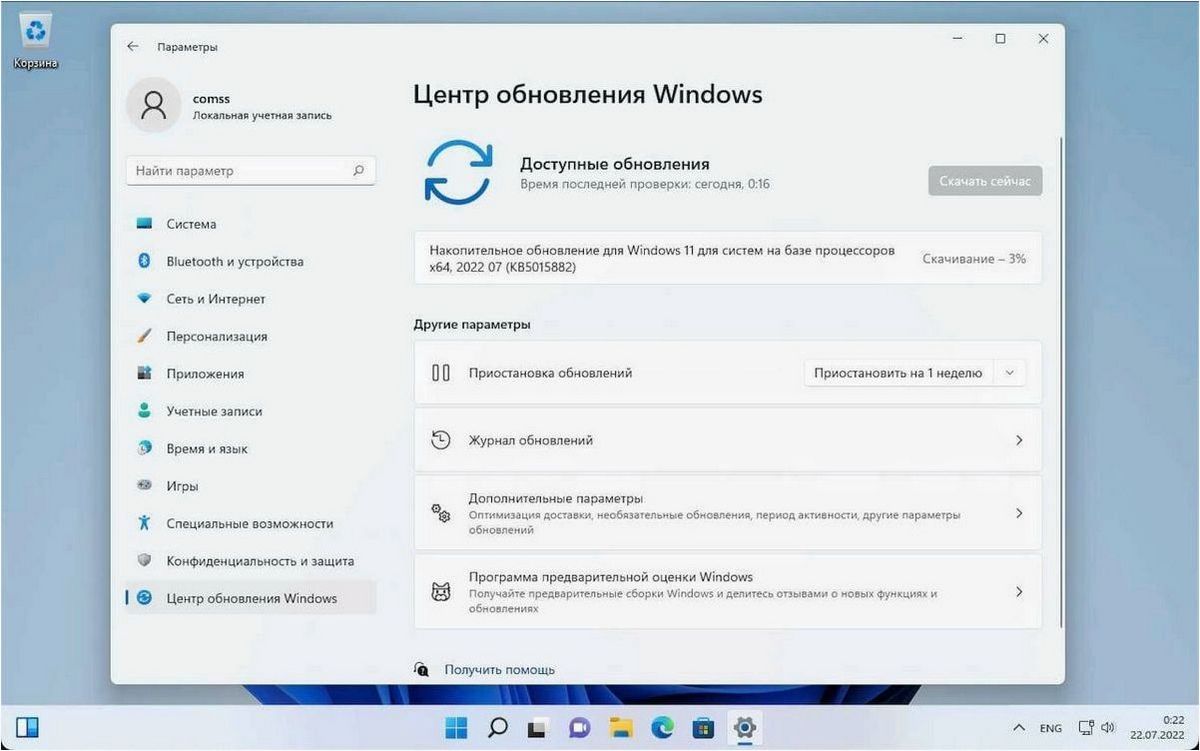Click the comss user avatar icon

click(154, 106)
